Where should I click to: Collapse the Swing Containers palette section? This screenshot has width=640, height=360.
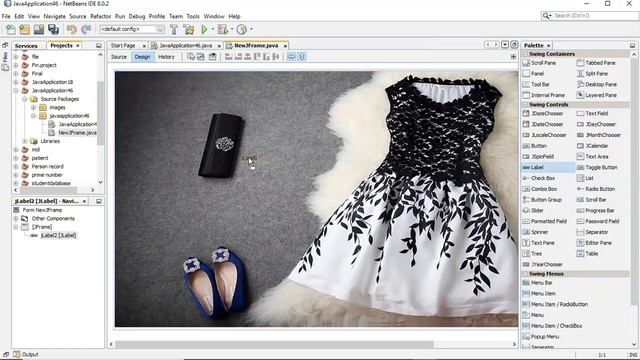click(526, 54)
